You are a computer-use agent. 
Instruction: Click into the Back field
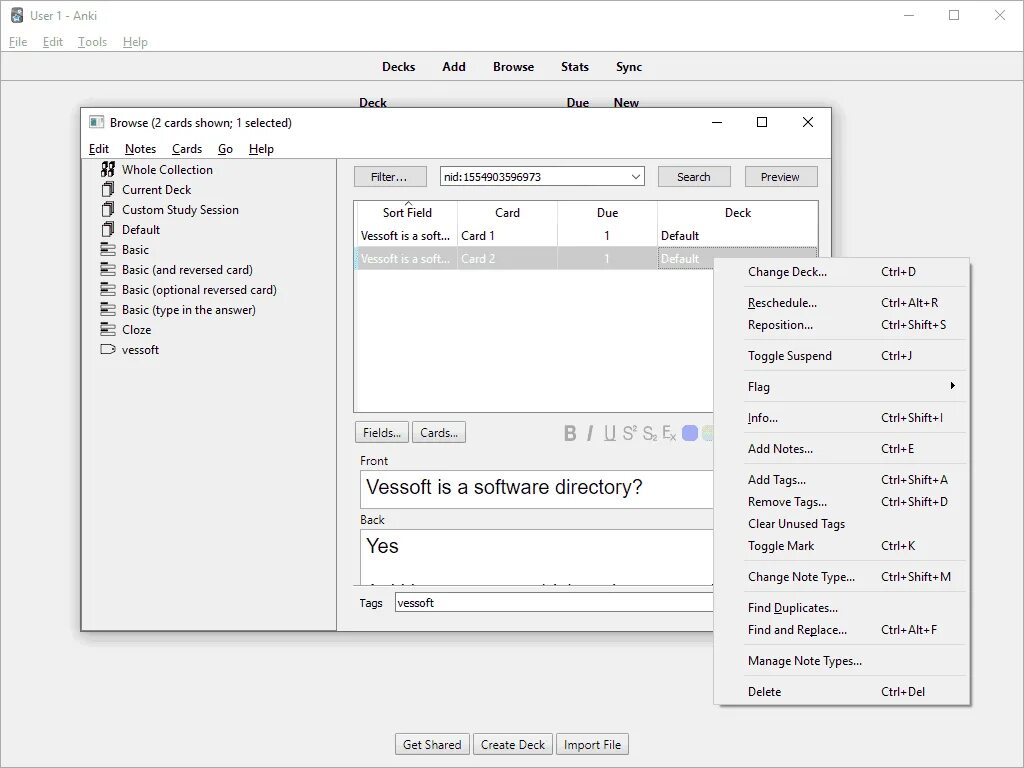point(536,557)
